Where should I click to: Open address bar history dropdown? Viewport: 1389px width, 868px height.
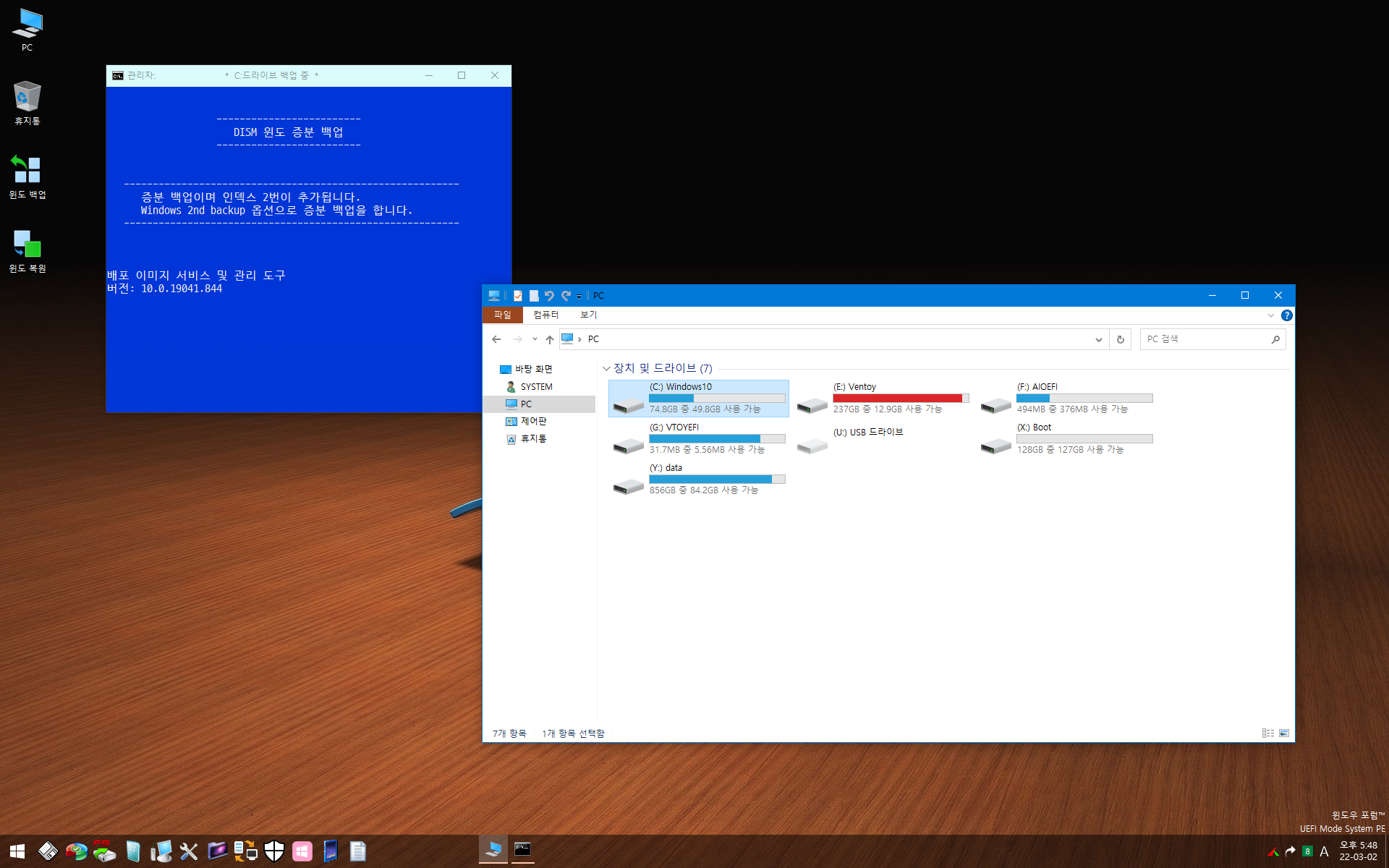click(x=1099, y=339)
